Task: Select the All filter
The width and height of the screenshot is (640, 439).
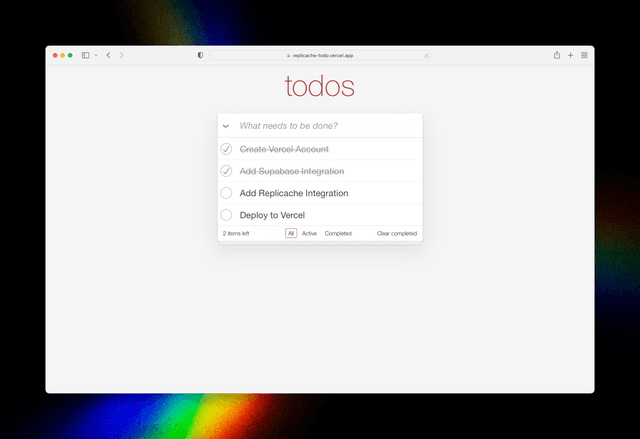Action: click(291, 233)
